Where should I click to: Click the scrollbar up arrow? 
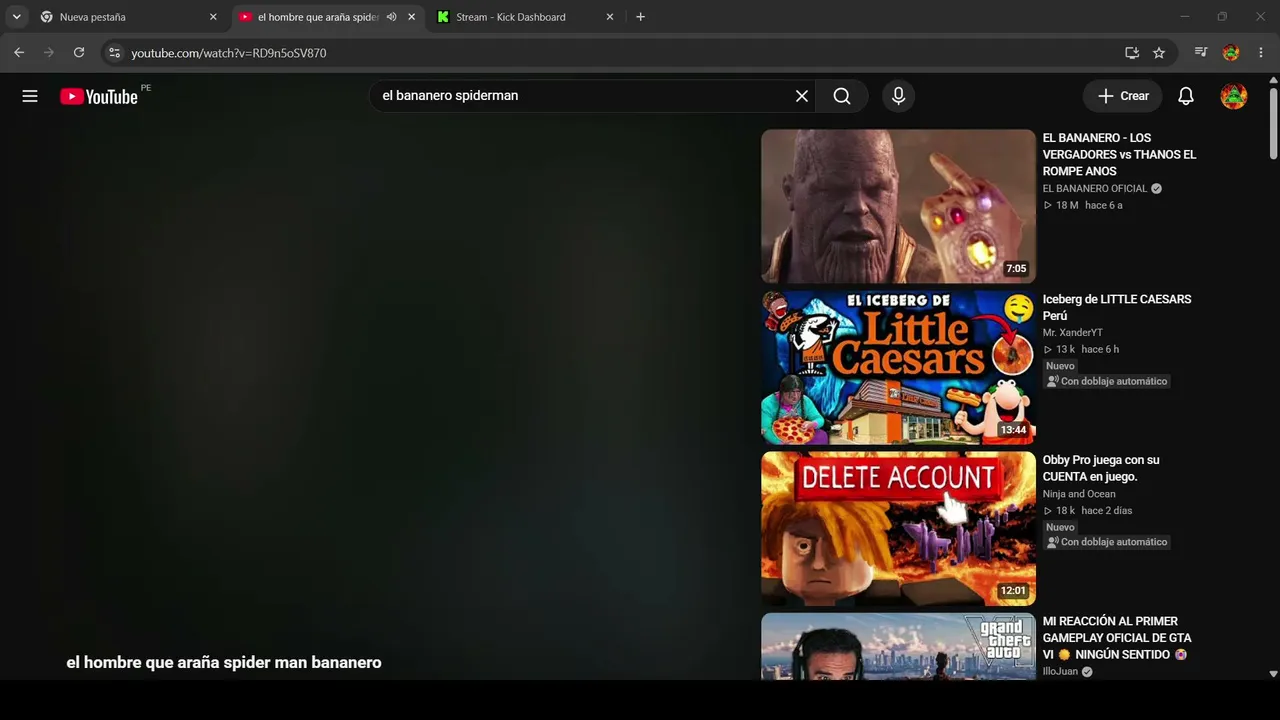[x=1273, y=79]
